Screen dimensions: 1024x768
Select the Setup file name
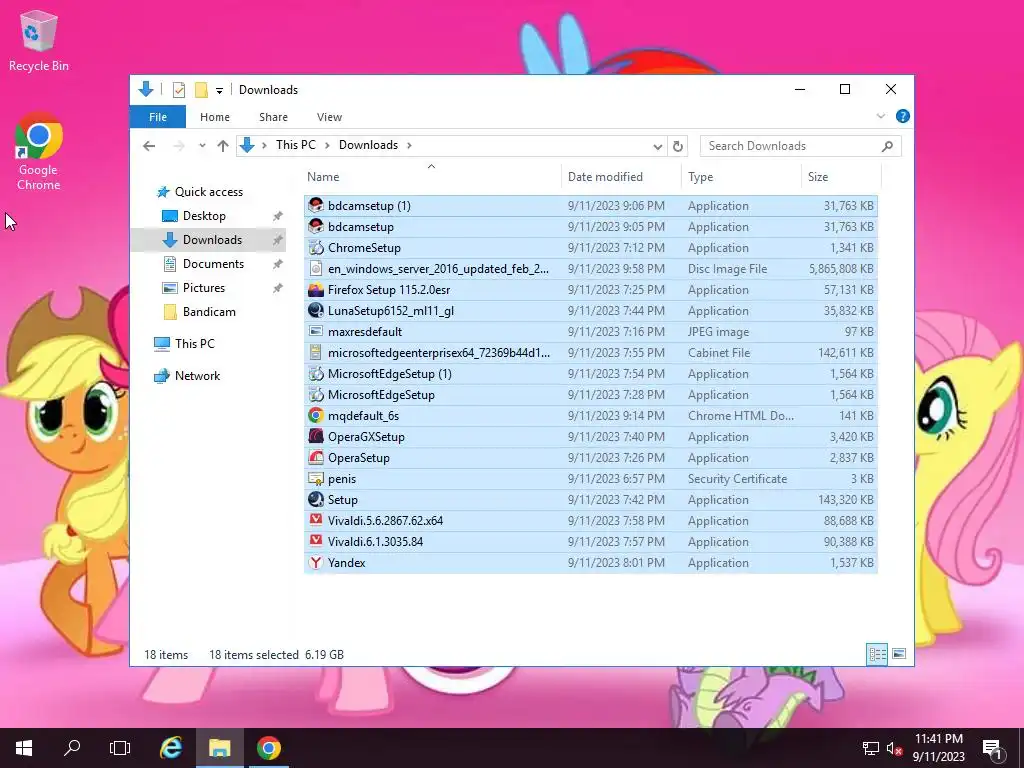[343, 500]
